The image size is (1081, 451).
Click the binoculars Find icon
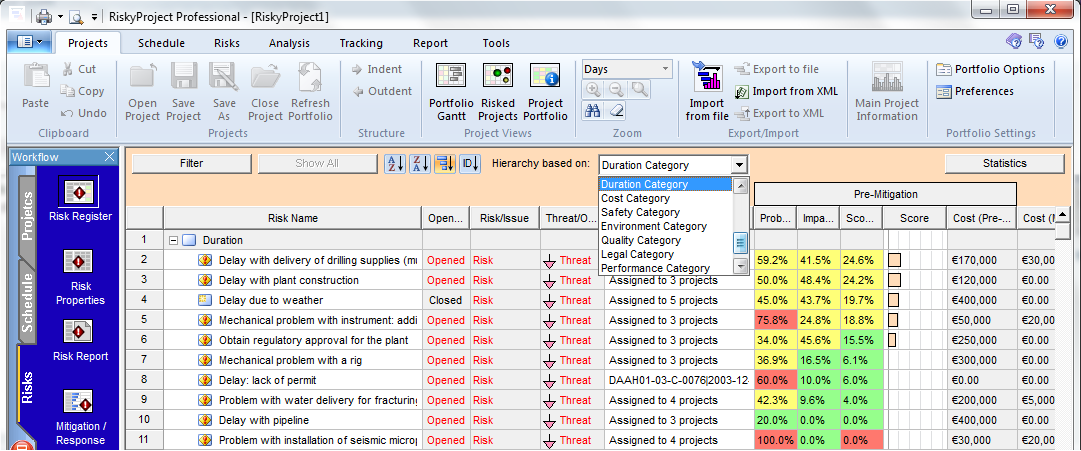click(593, 110)
